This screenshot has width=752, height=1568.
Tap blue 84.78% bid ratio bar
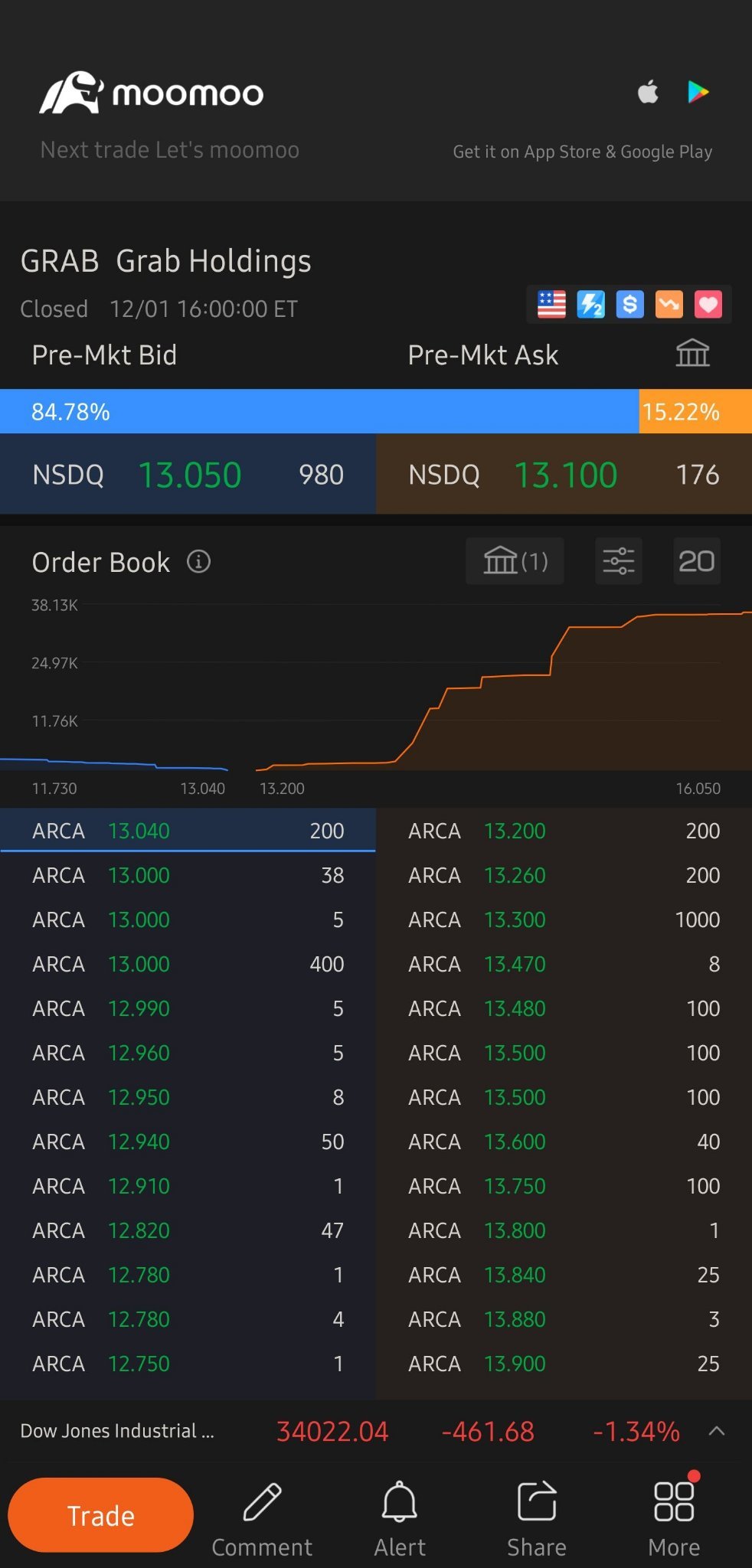pyautogui.click(x=319, y=412)
